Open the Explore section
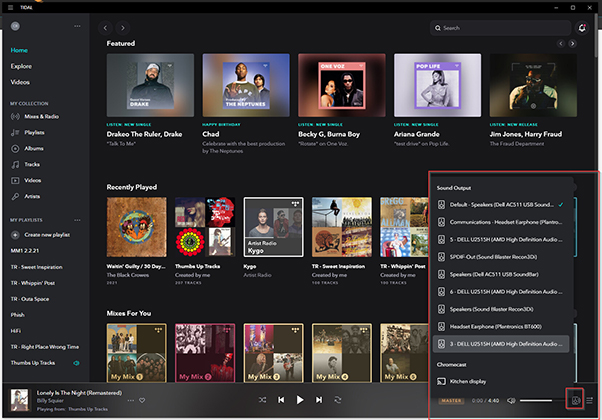The height and width of the screenshot is (420, 602). tap(21, 66)
